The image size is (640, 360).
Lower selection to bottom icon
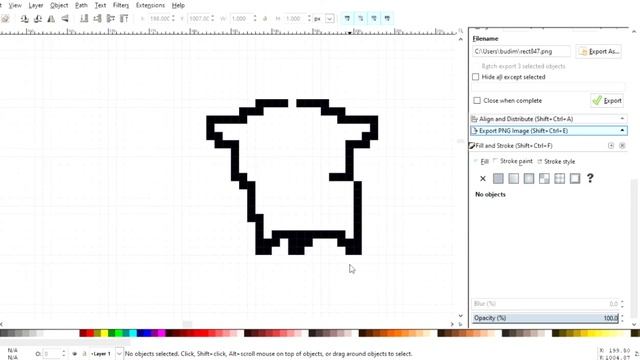[84, 18]
